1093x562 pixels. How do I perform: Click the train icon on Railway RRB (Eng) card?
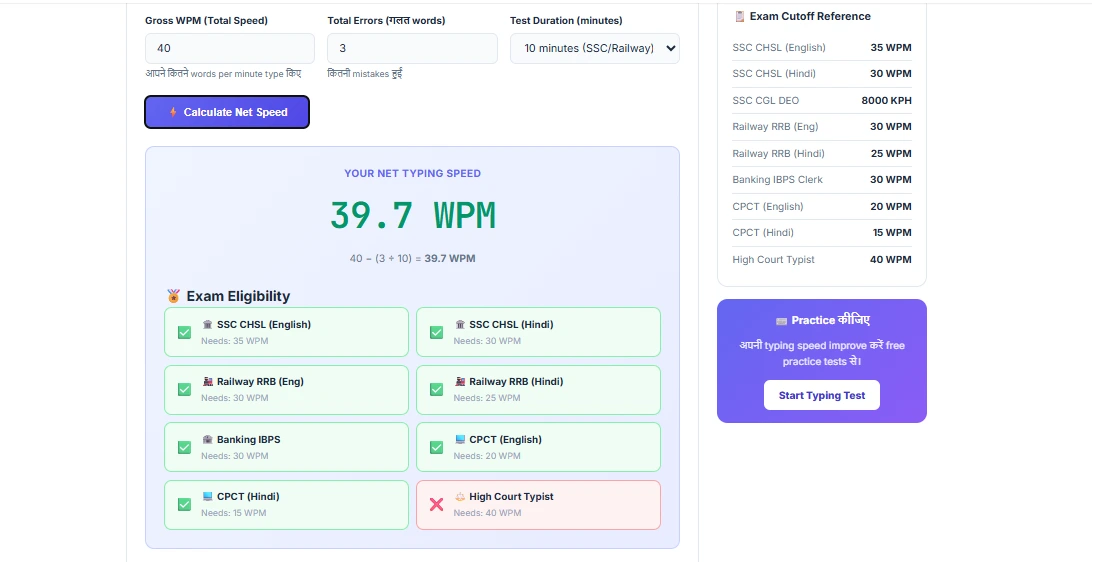pos(207,382)
